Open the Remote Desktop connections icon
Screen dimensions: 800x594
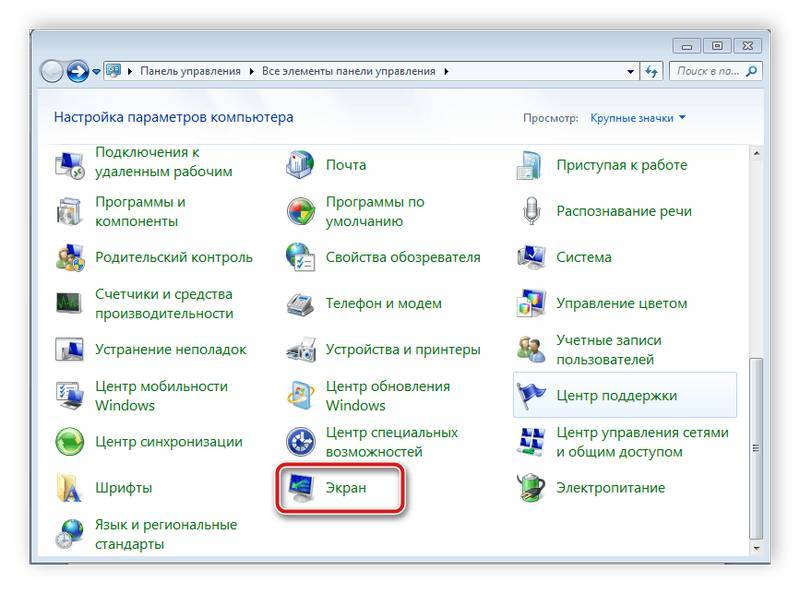coord(69,165)
